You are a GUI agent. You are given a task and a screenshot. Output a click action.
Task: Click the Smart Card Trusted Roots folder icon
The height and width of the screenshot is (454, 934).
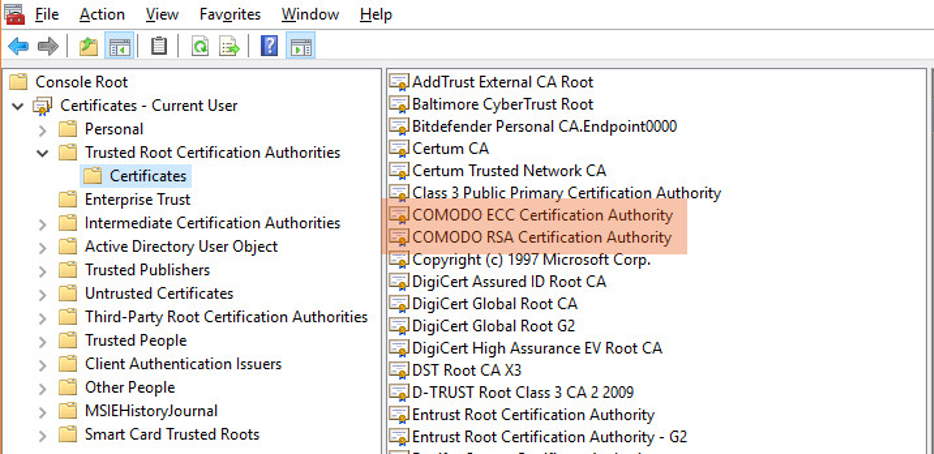click(x=68, y=434)
